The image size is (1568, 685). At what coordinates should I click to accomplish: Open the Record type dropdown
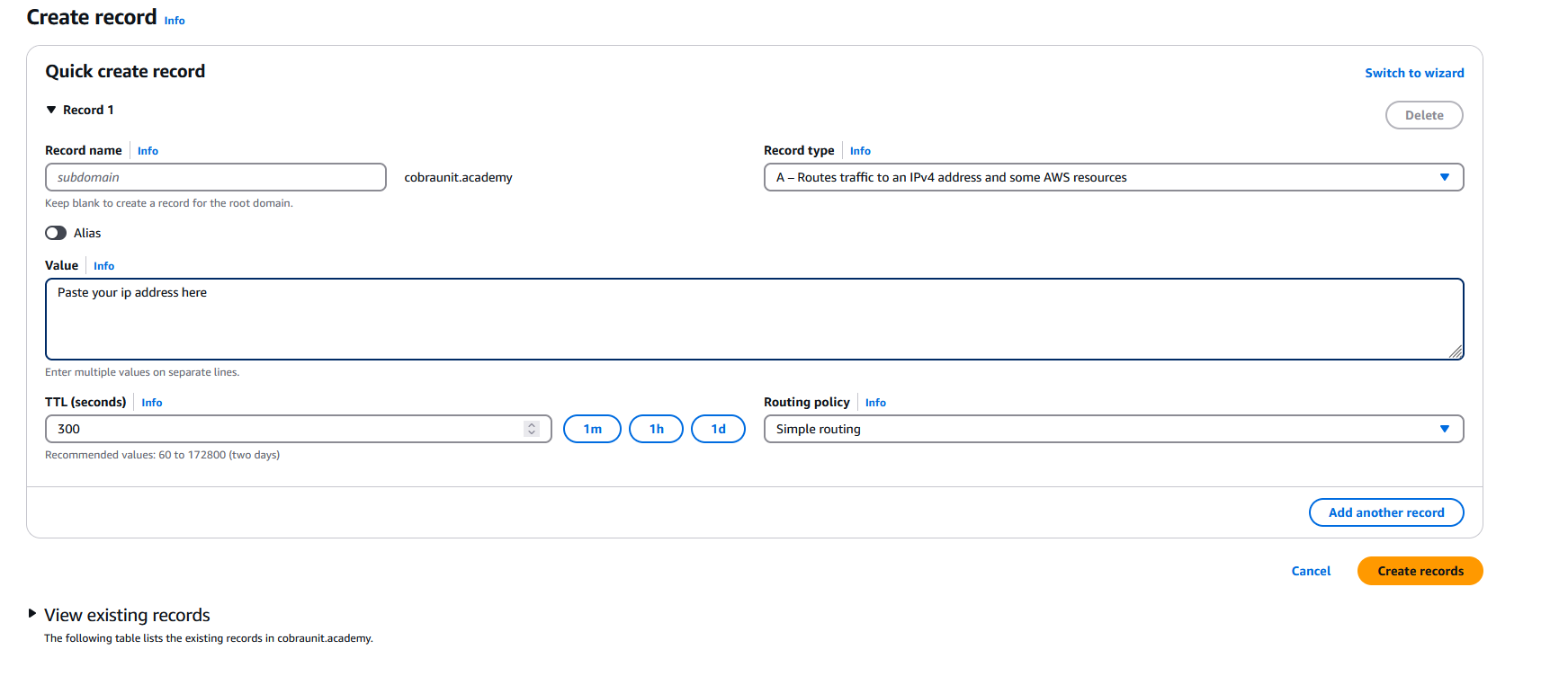pyautogui.click(x=1114, y=177)
